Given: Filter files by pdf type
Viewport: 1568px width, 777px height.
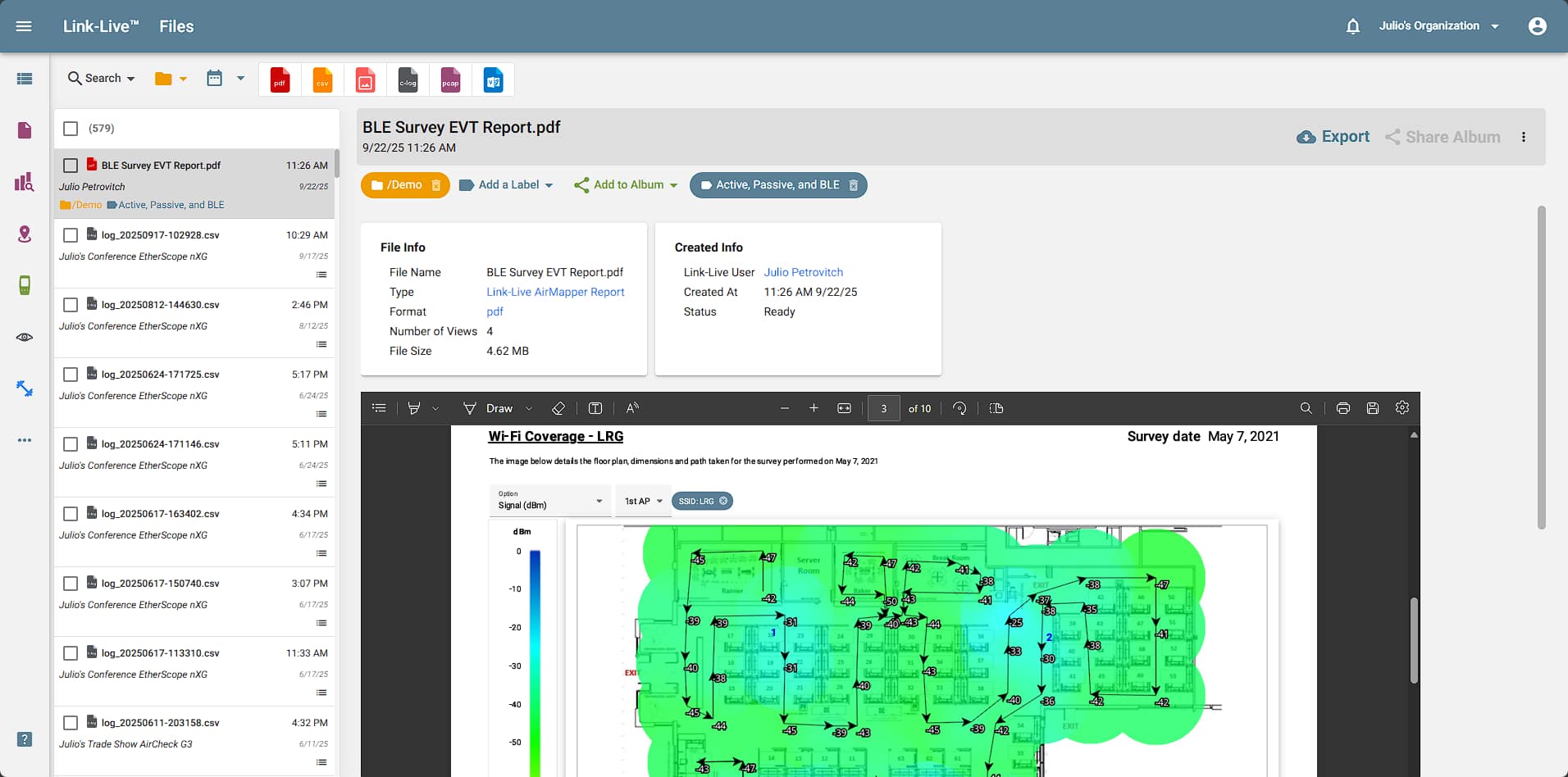Looking at the screenshot, I should 280,80.
